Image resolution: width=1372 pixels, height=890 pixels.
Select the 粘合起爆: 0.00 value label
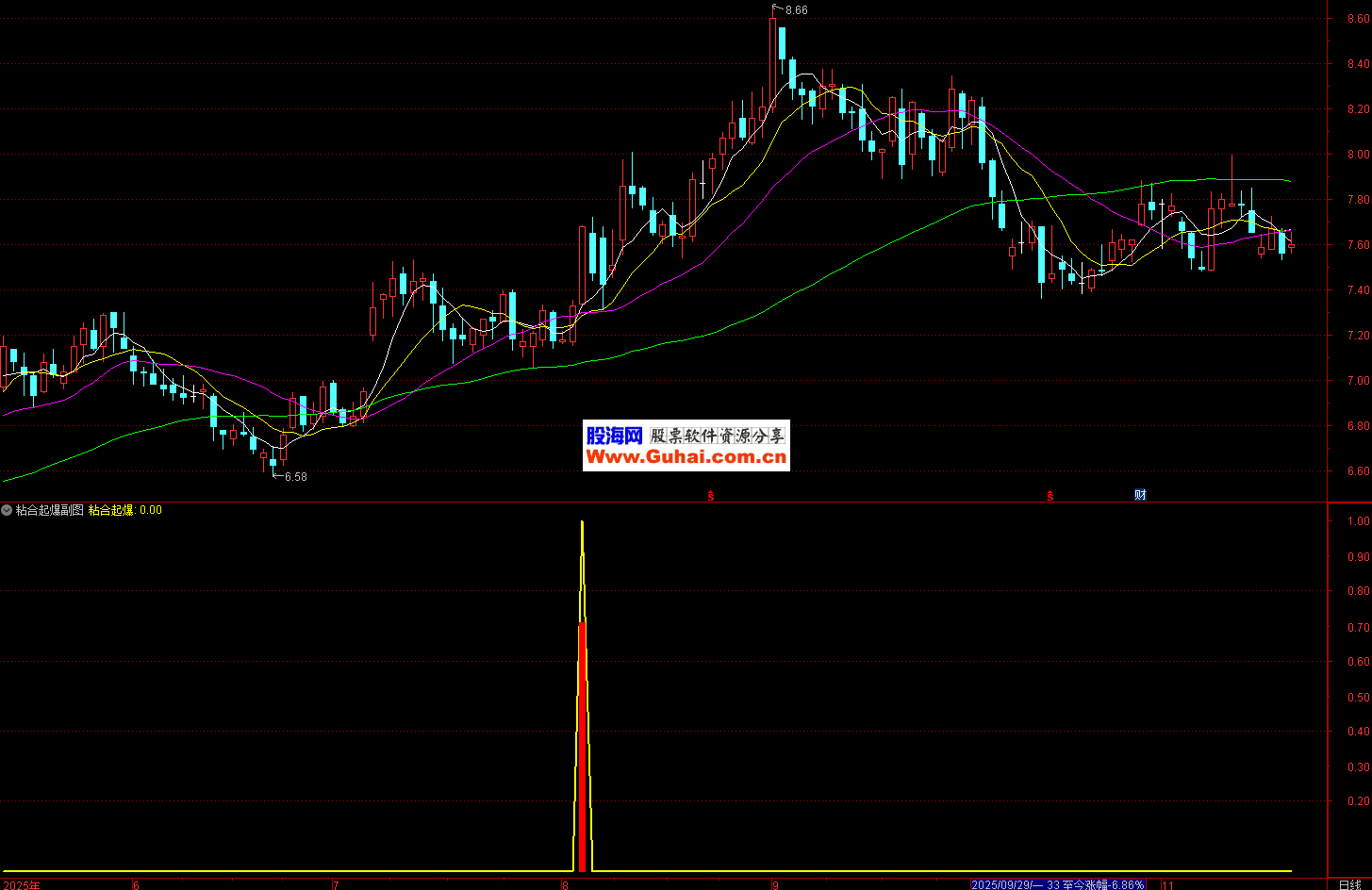pyautogui.click(x=131, y=510)
